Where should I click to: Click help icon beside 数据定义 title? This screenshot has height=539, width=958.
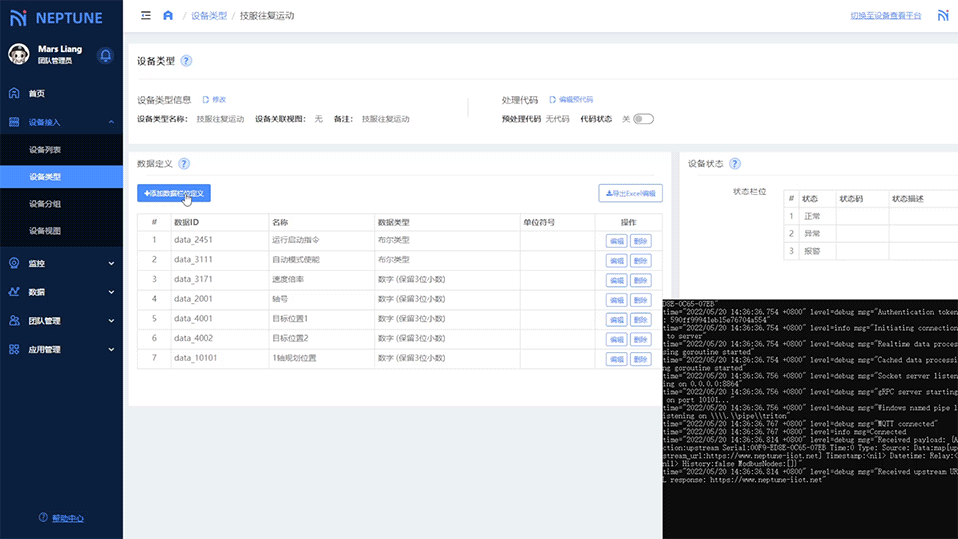pyautogui.click(x=184, y=164)
